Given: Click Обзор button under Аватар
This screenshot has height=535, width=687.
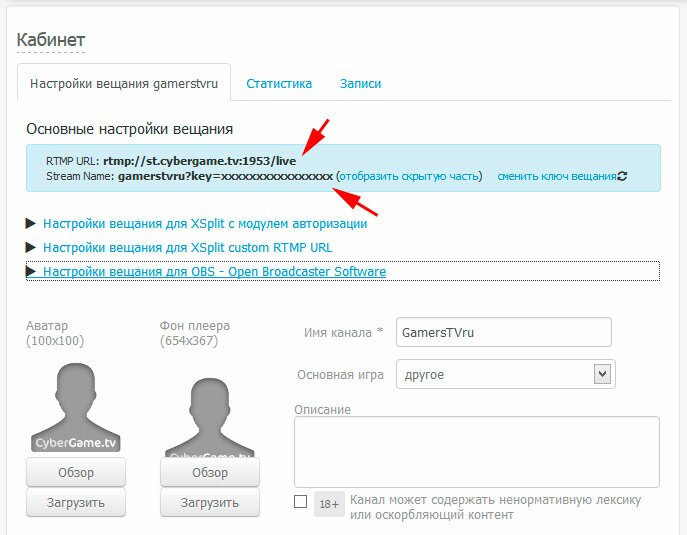Looking at the screenshot, I should tap(76, 472).
